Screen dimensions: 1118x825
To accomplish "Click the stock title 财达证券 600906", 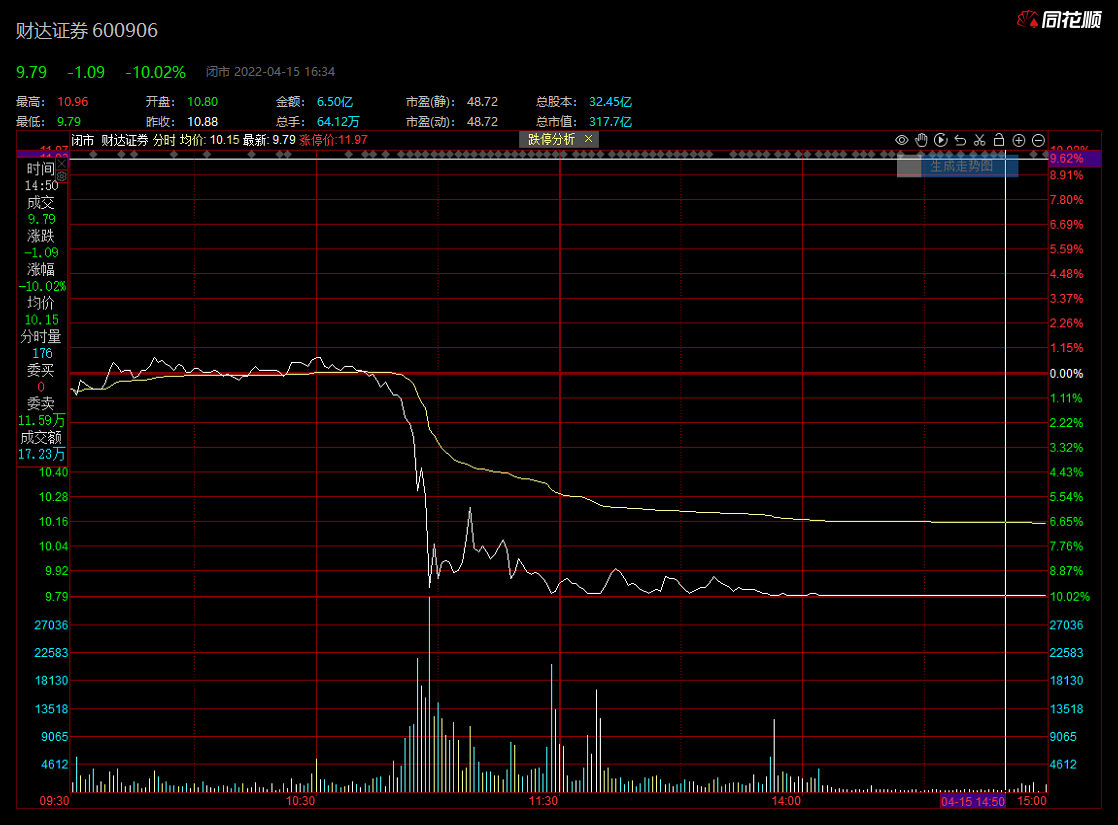I will [x=87, y=31].
